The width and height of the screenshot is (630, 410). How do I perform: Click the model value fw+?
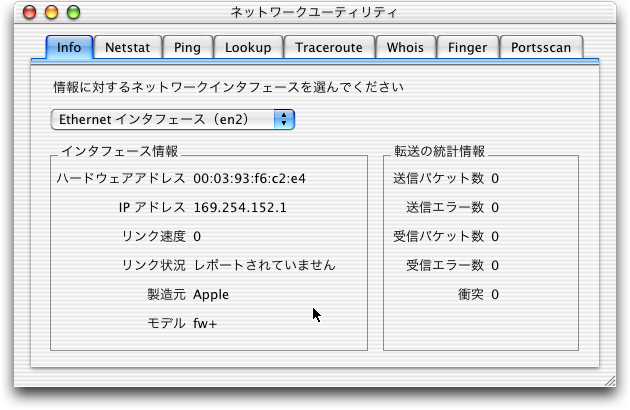tap(205, 324)
